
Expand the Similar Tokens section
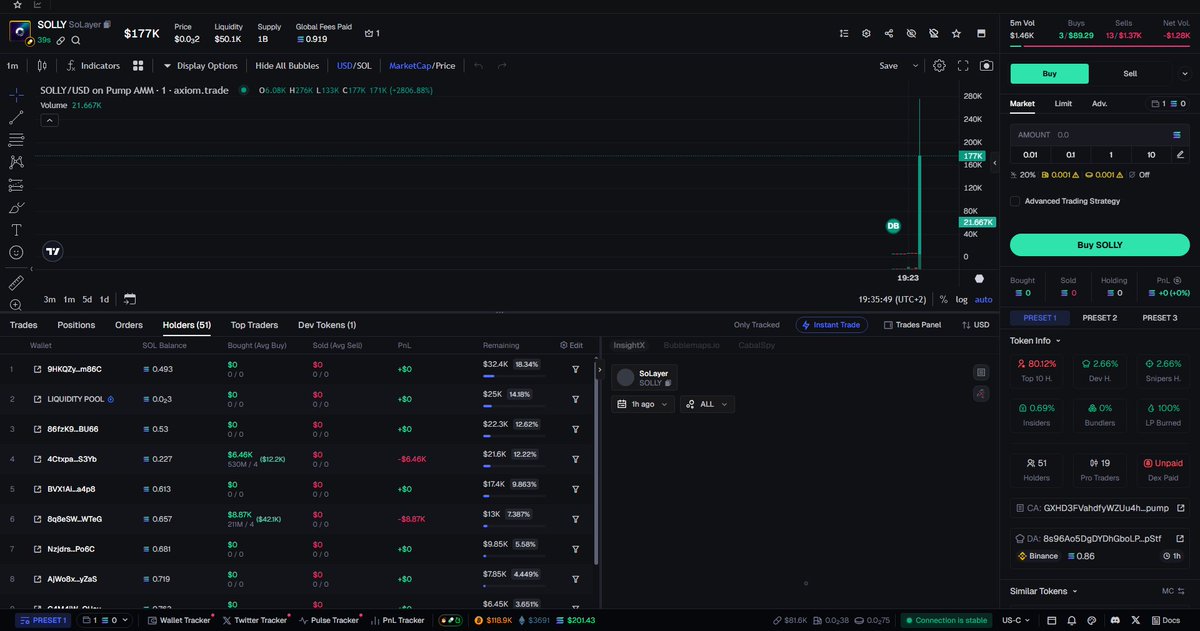(1045, 591)
